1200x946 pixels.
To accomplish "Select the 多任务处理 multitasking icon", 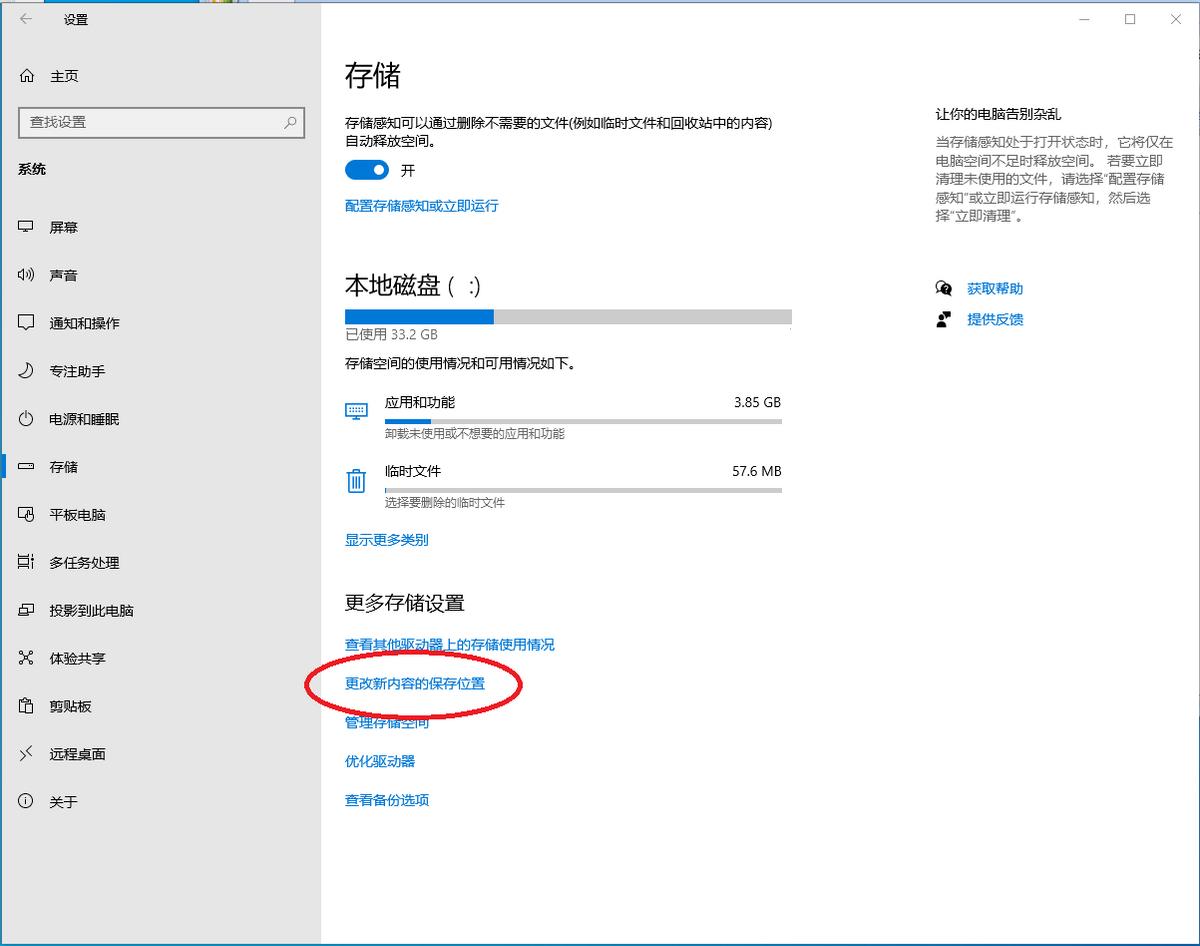I will (x=27, y=562).
